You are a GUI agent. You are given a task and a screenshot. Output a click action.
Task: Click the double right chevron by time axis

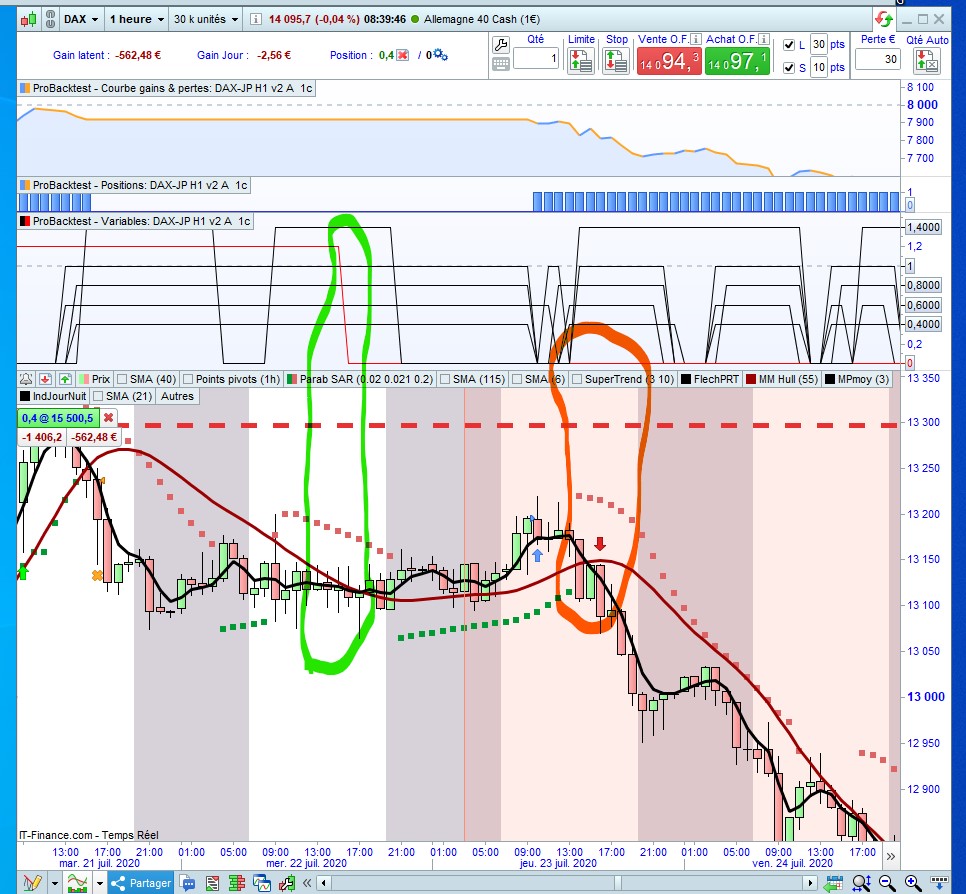(890, 856)
